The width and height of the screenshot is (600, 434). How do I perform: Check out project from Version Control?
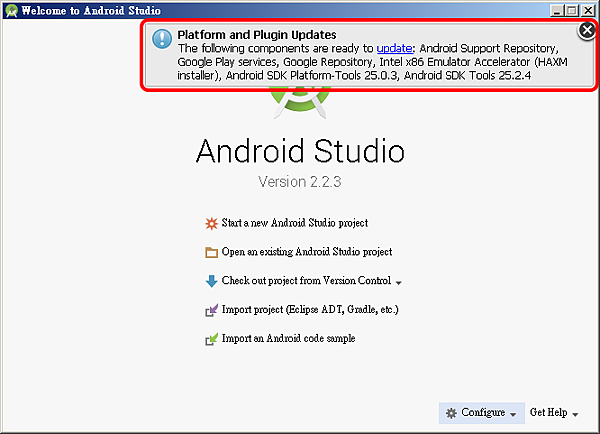[306, 281]
